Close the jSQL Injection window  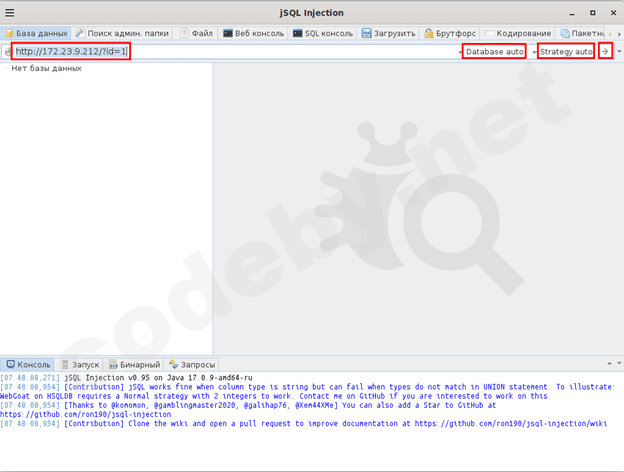click(x=613, y=13)
